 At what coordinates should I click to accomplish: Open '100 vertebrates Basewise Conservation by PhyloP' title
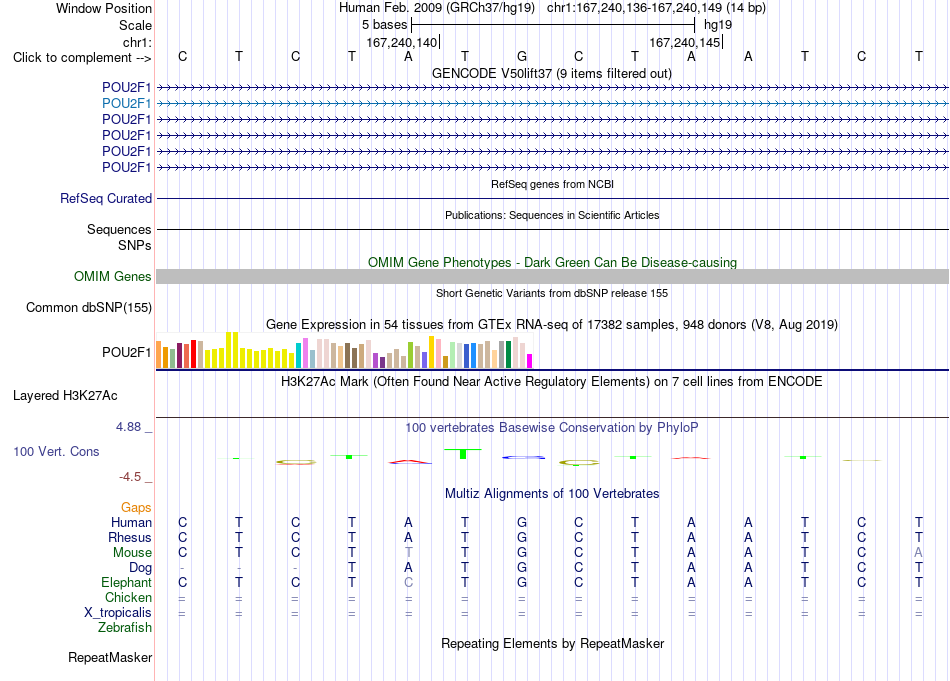551,428
